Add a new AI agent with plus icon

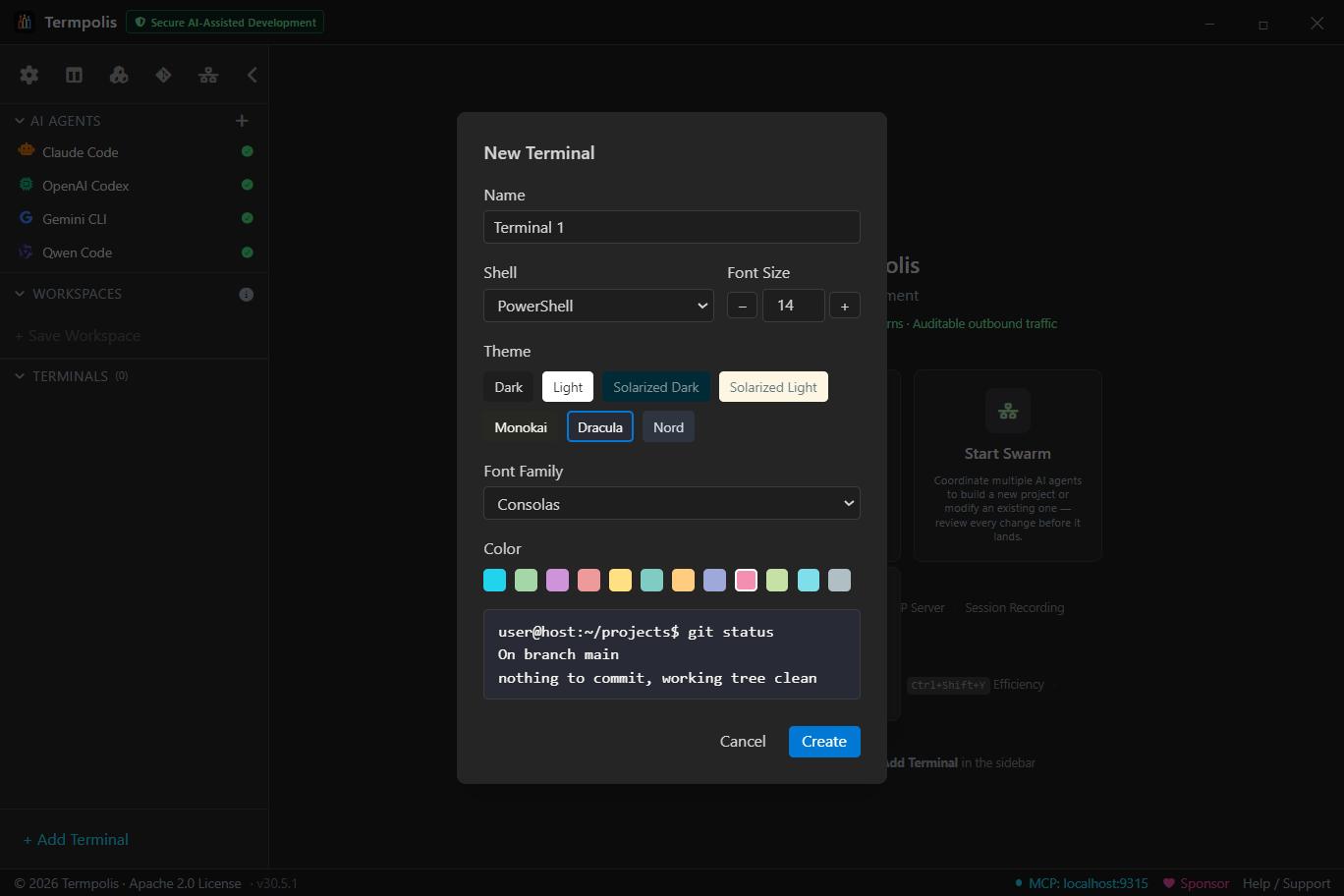coord(242,121)
